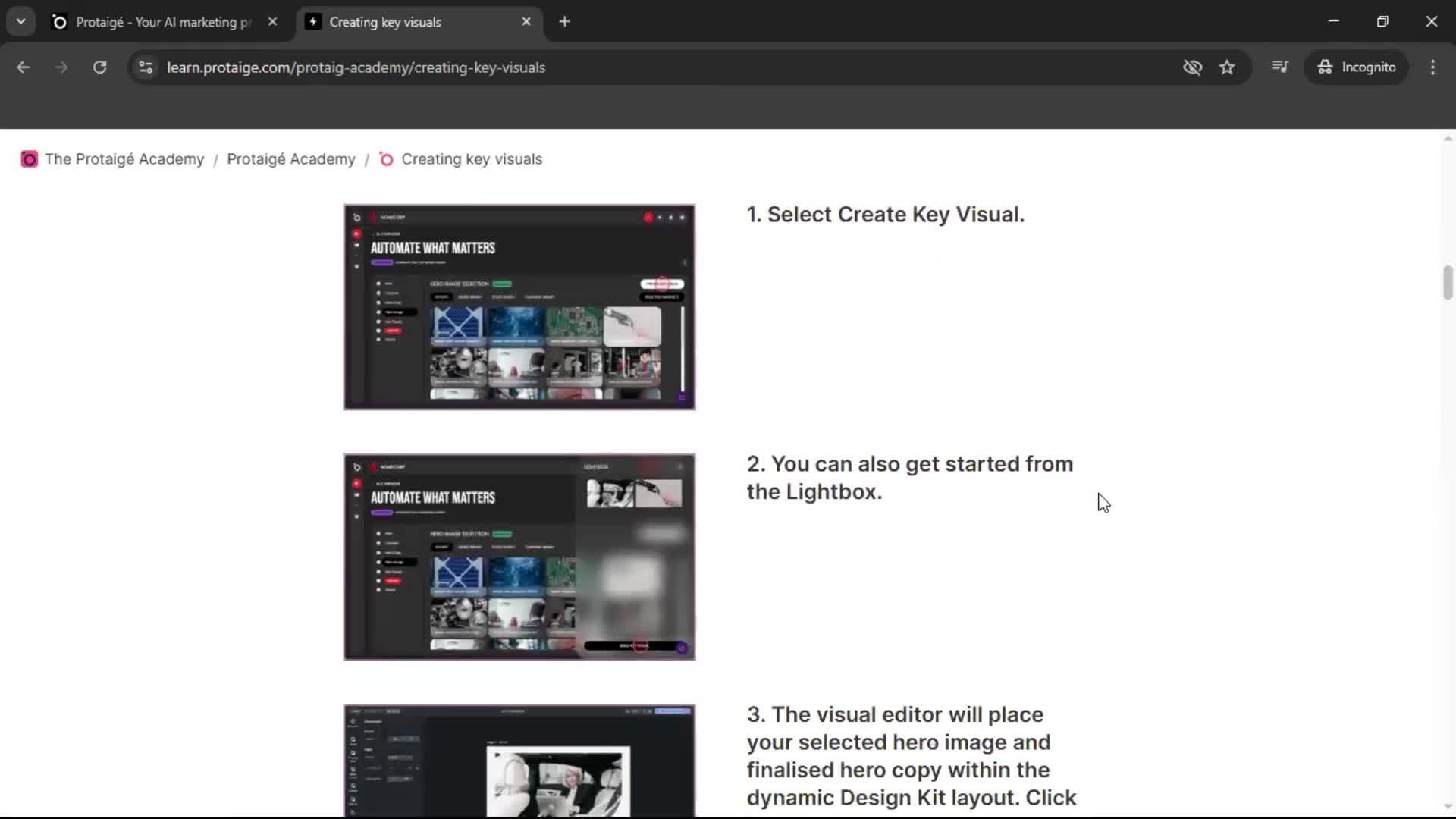Open the tab search dropdown
This screenshot has height=819, width=1456.
[x=20, y=21]
